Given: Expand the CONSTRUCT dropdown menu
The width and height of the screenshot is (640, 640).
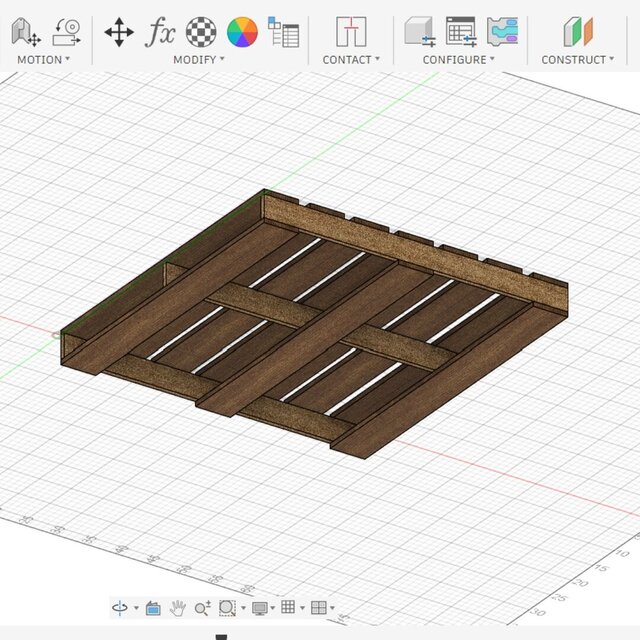Looking at the screenshot, I should 578,60.
